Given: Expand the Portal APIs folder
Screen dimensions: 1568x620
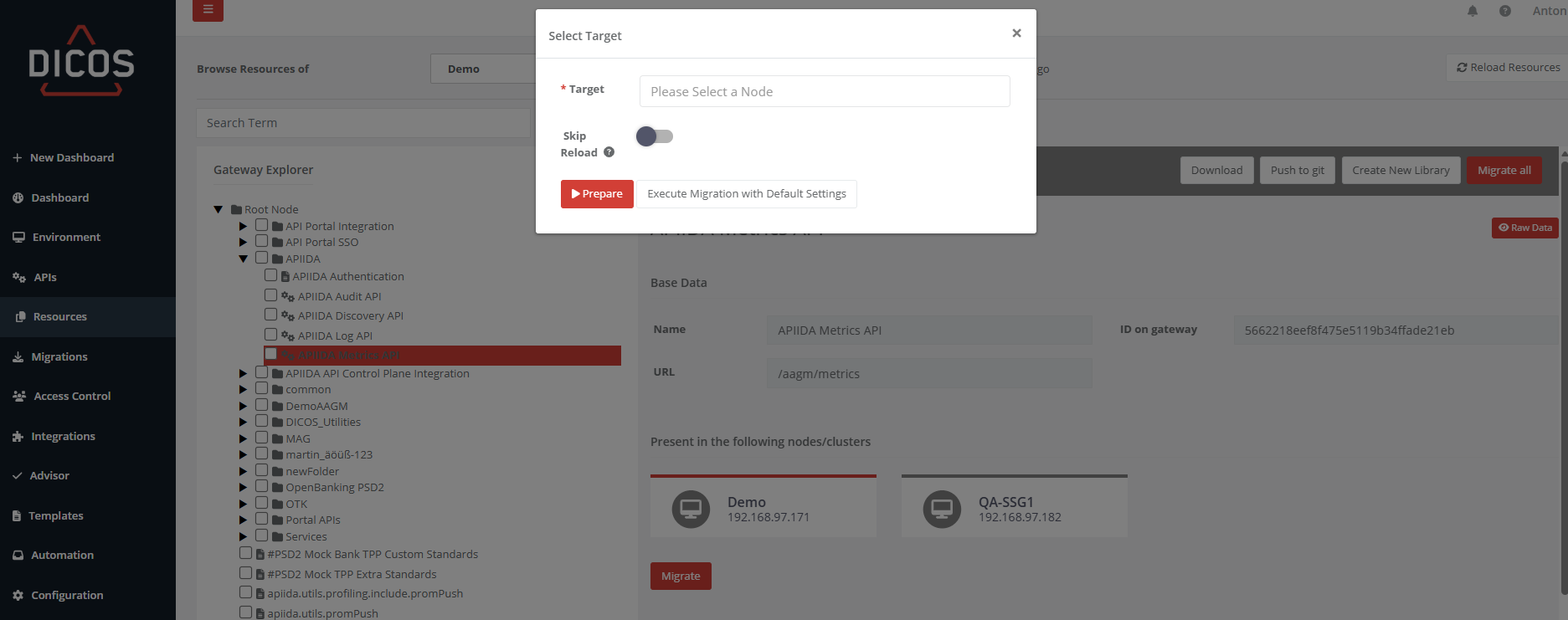Looking at the screenshot, I should [x=243, y=520].
